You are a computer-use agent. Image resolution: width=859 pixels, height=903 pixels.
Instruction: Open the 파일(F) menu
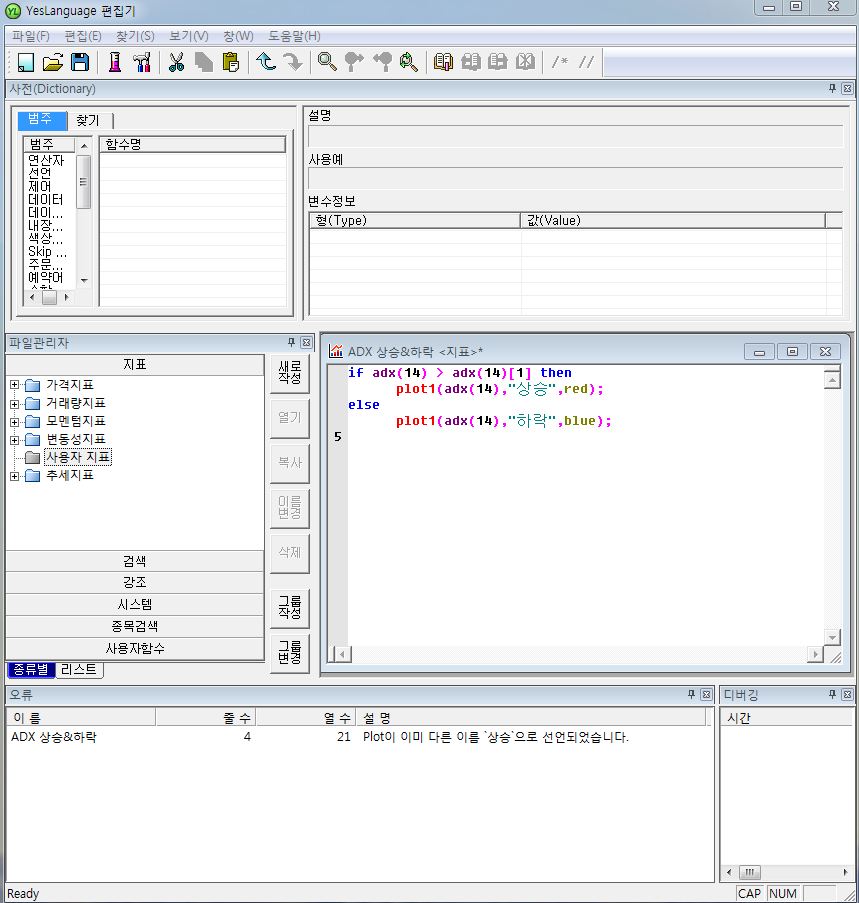point(31,36)
